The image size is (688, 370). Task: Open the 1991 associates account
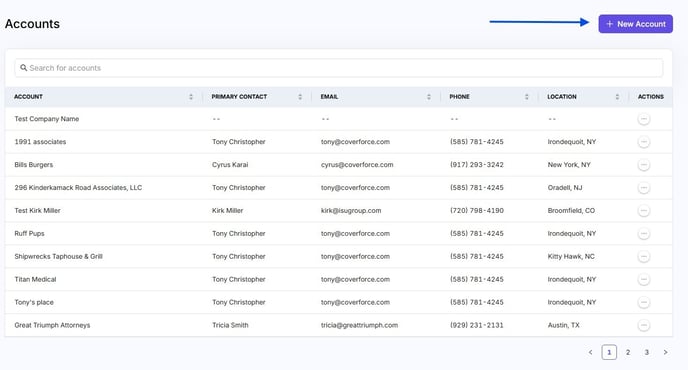pyautogui.click(x=40, y=142)
